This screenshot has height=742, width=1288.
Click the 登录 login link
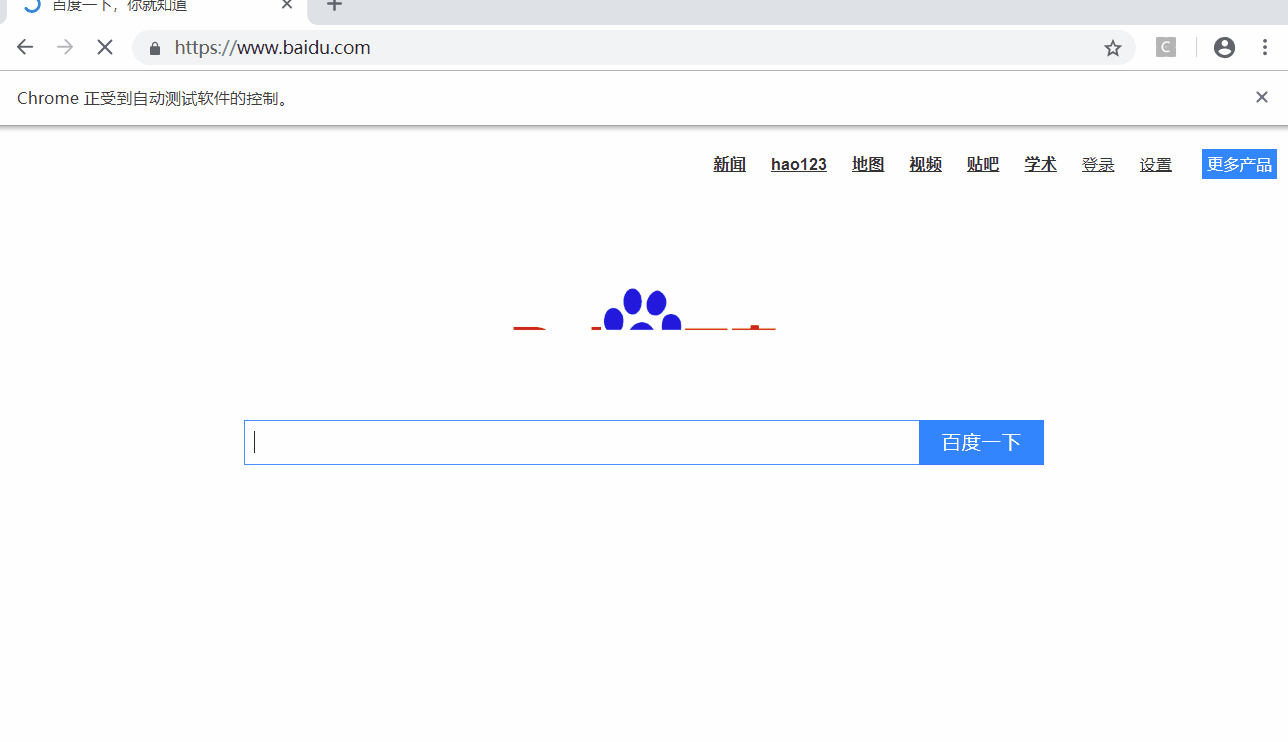pos(1098,165)
